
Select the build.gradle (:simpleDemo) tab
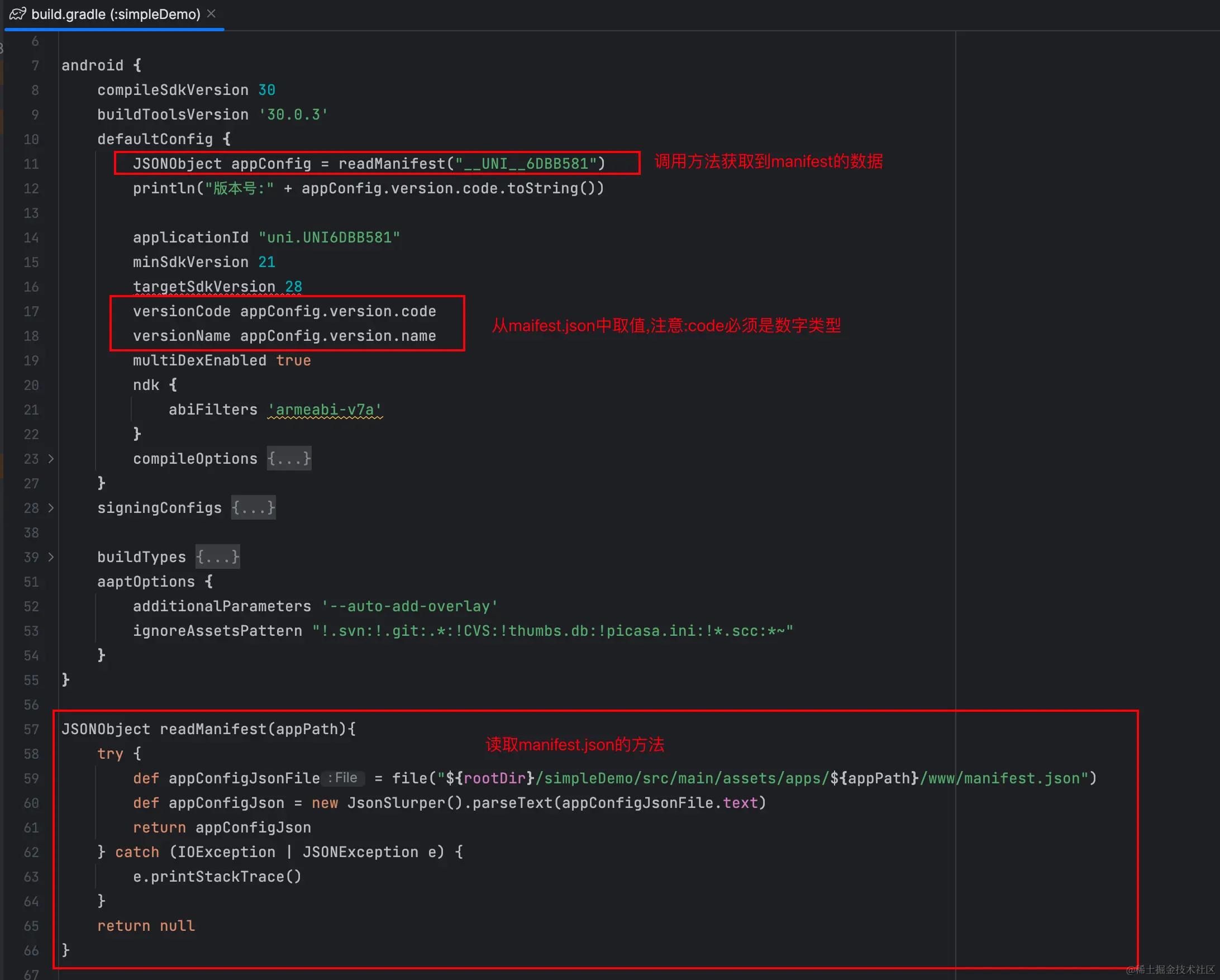(116, 14)
